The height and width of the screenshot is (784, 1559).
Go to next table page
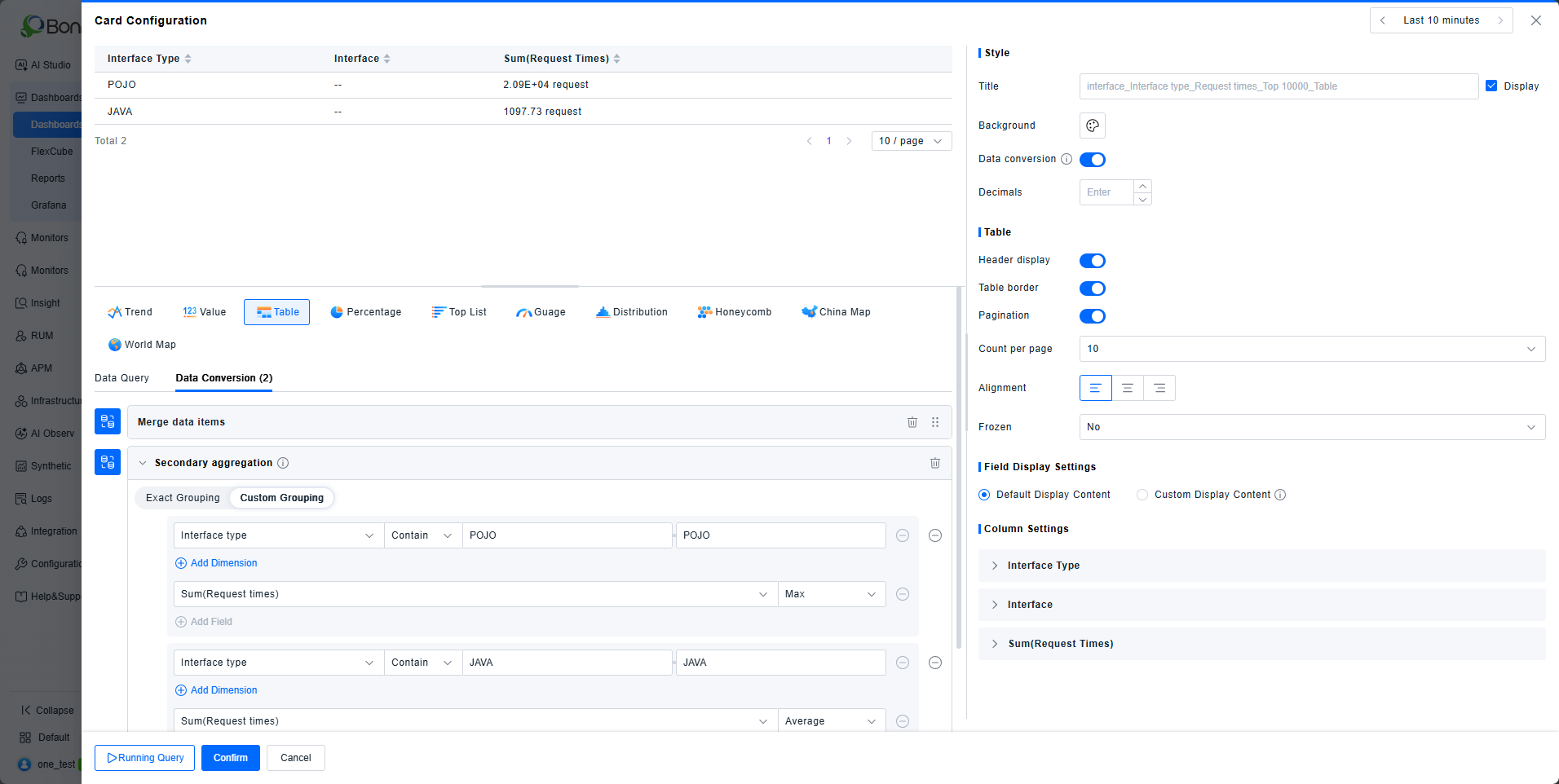click(x=849, y=141)
